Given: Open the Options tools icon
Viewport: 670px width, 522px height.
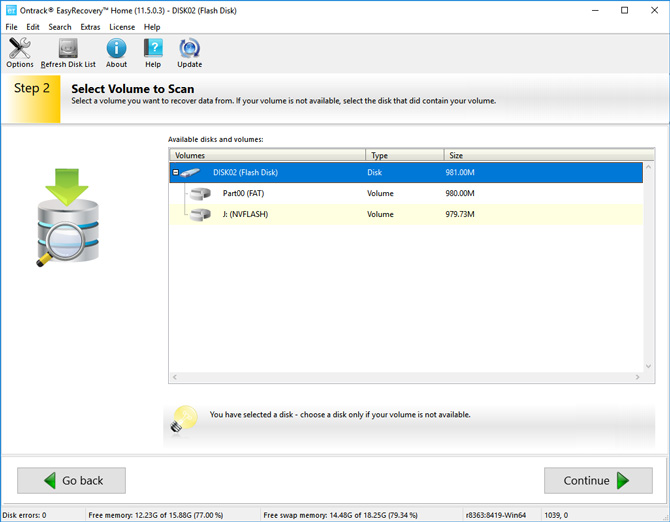Looking at the screenshot, I should pyautogui.click(x=19, y=48).
